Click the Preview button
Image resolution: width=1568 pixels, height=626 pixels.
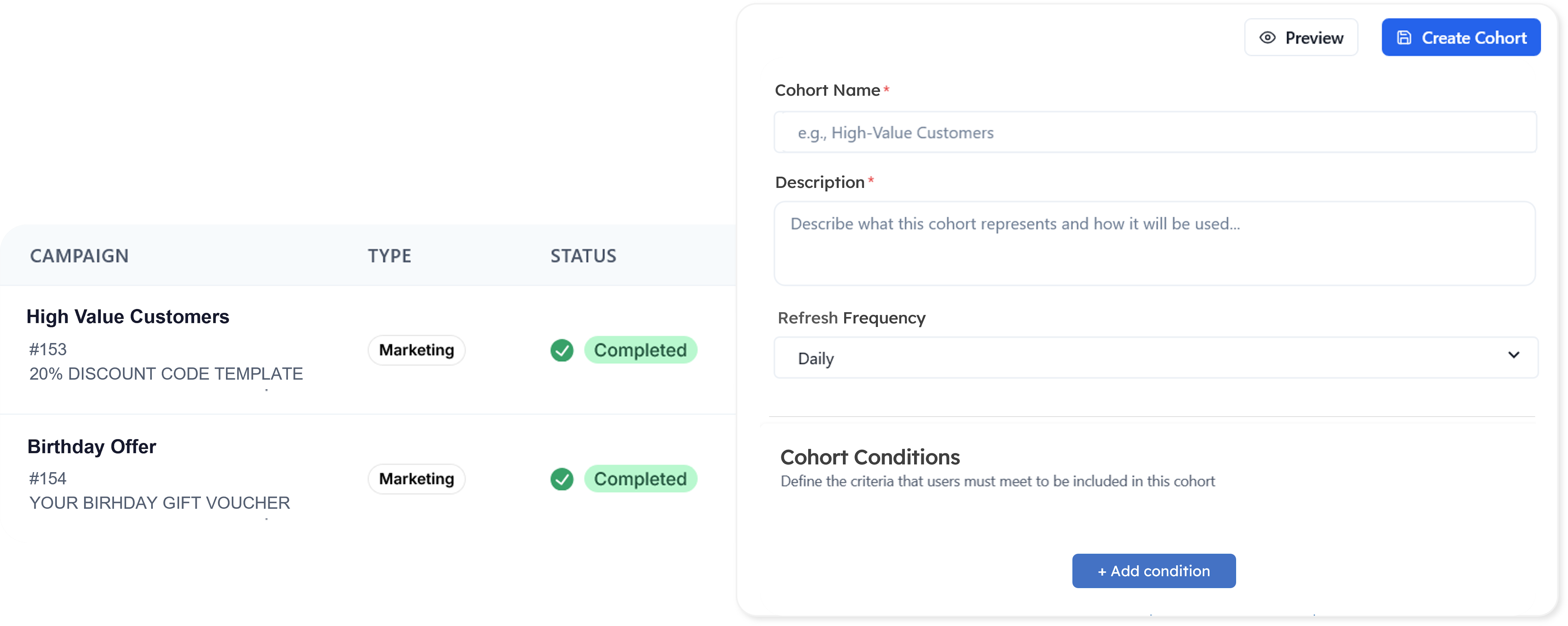pos(1301,37)
